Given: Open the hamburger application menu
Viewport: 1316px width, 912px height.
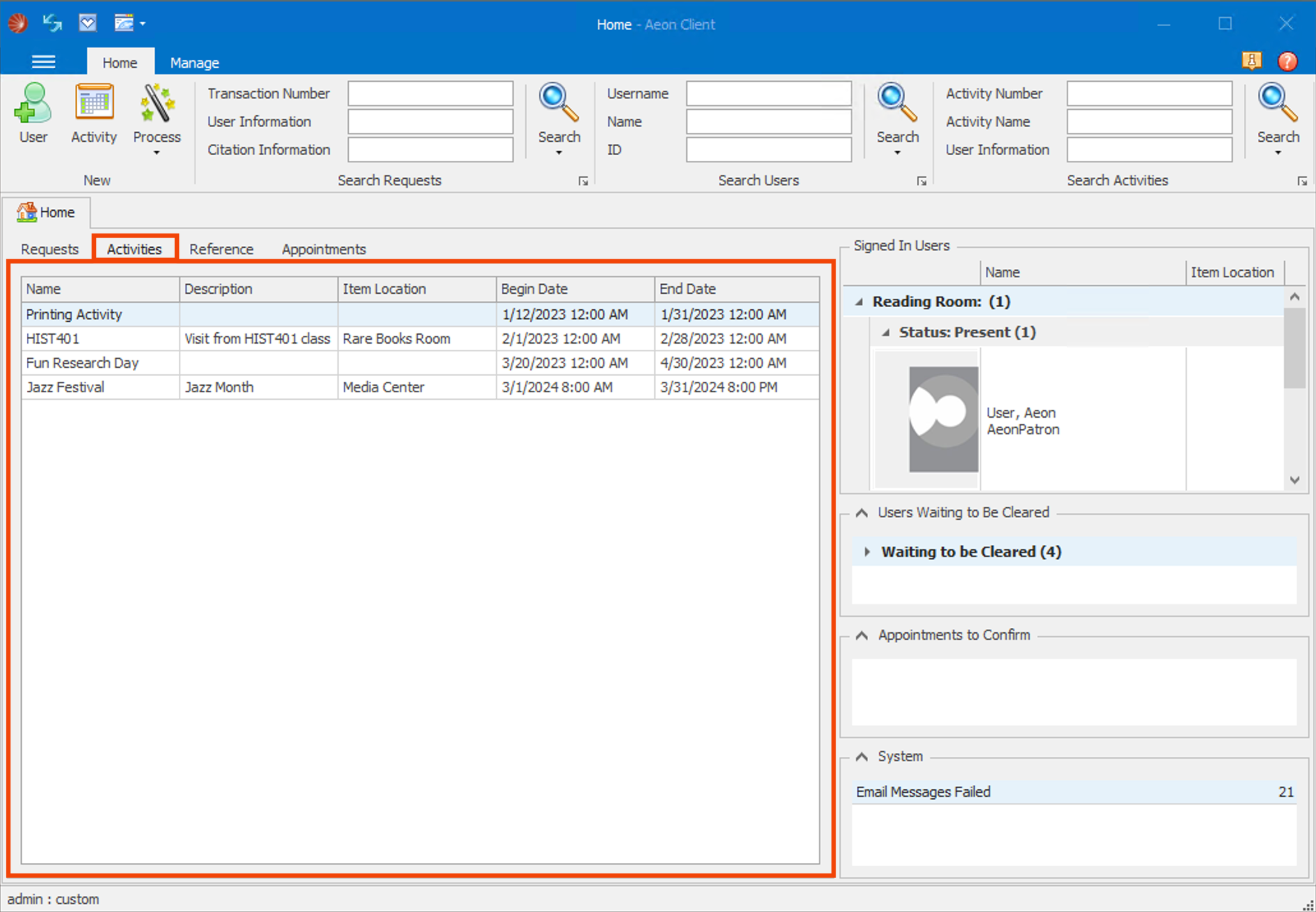Looking at the screenshot, I should 43,62.
